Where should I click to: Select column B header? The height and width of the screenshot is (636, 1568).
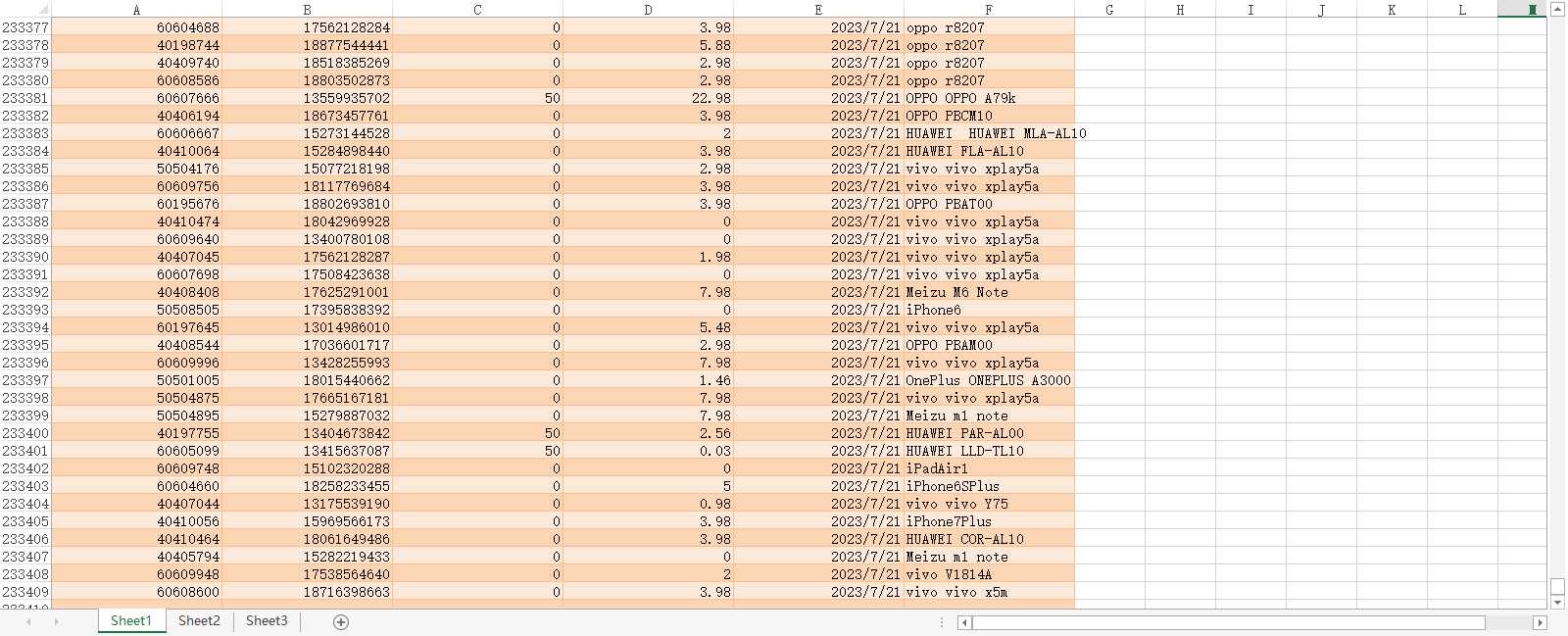(x=307, y=10)
